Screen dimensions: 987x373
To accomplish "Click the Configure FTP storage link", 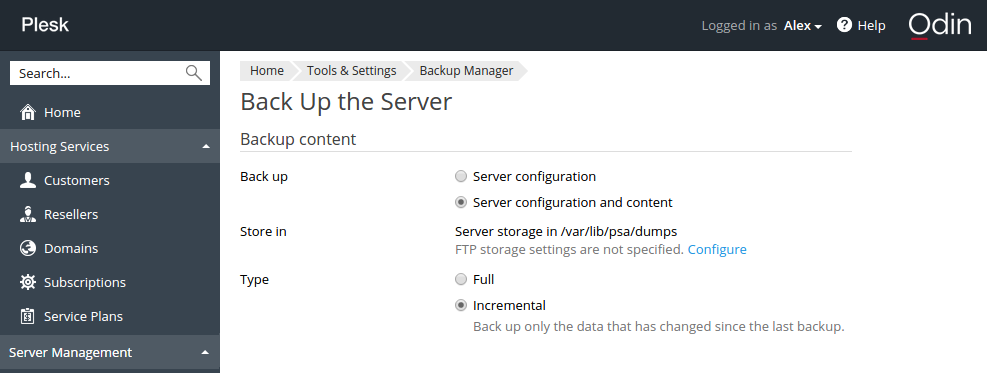I will pos(717,250).
